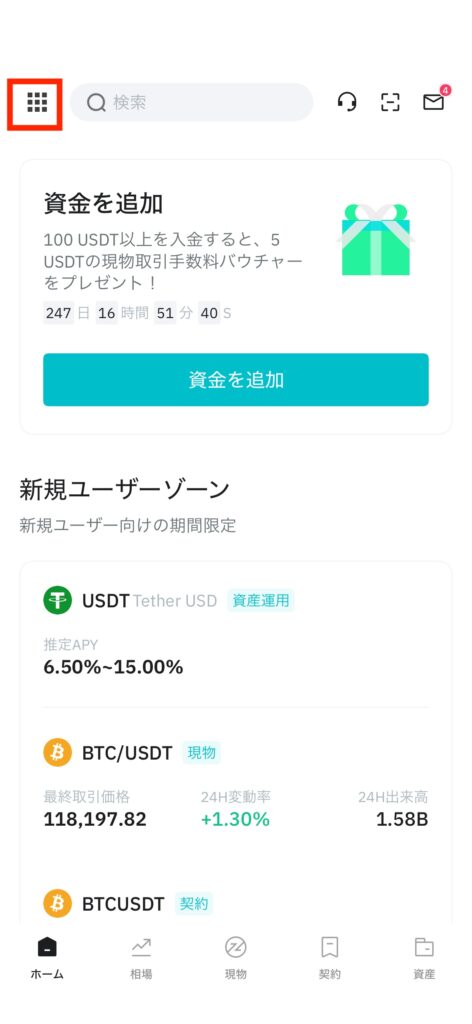Image resolution: width=472 pixels, height=1024 pixels.
Task: Select the USDT Tether coin icon
Action: point(57,600)
